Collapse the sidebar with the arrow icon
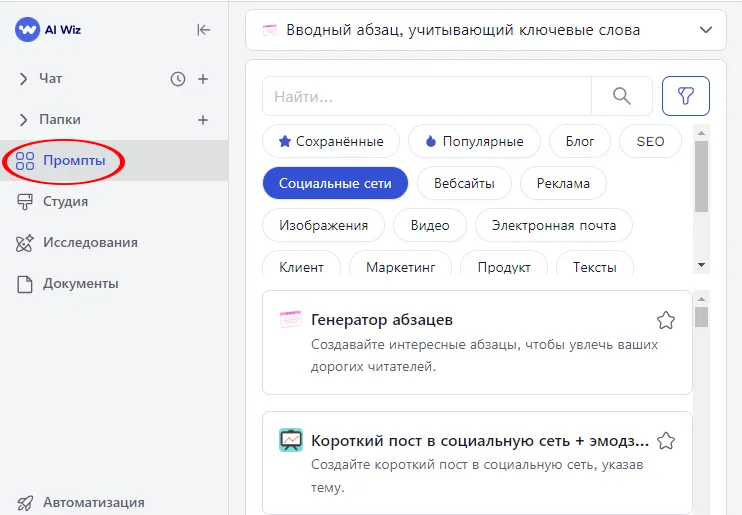Image resolution: width=742 pixels, height=515 pixels. [x=203, y=30]
